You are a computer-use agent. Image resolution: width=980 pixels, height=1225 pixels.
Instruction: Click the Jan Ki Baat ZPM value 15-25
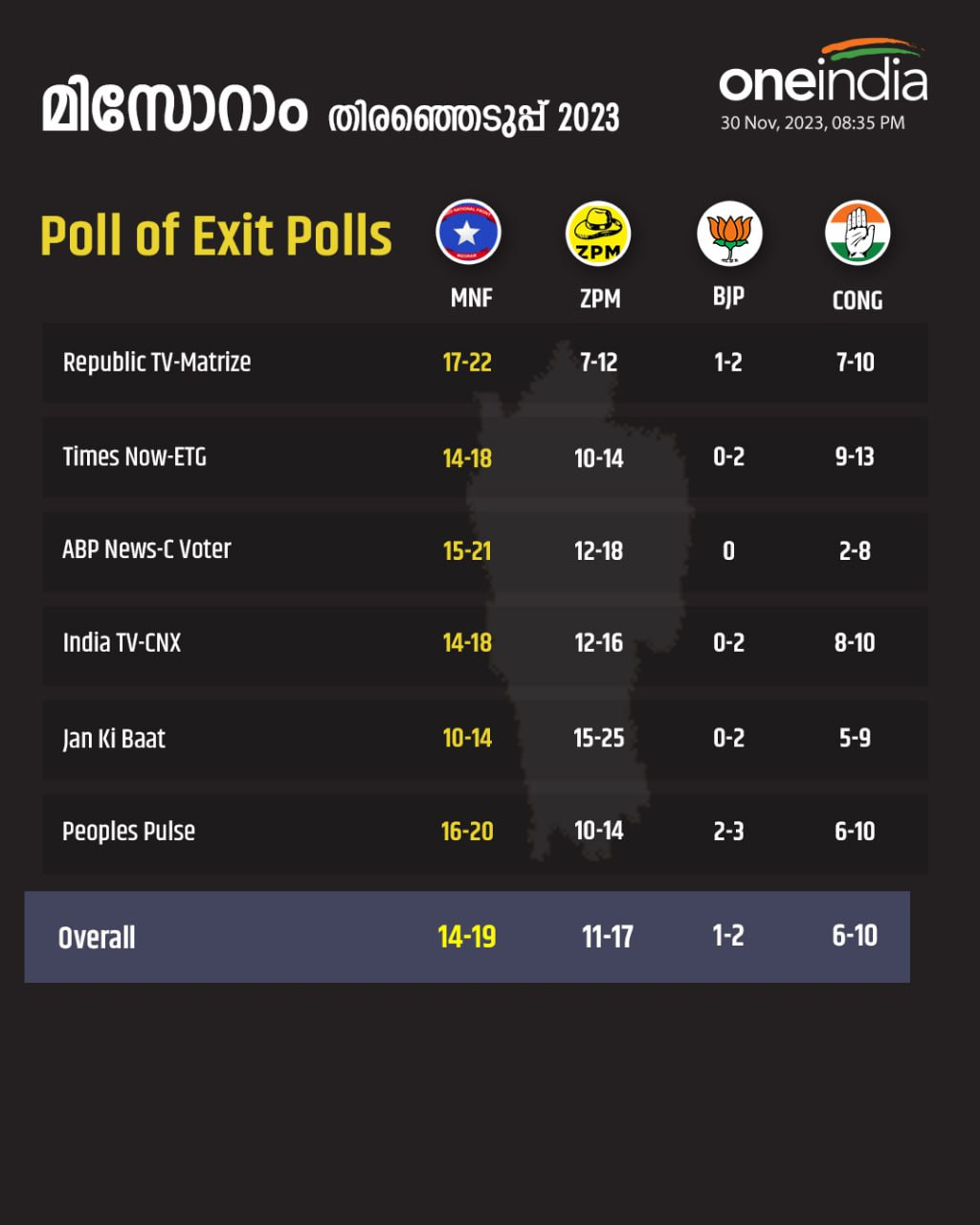point(599,738)
